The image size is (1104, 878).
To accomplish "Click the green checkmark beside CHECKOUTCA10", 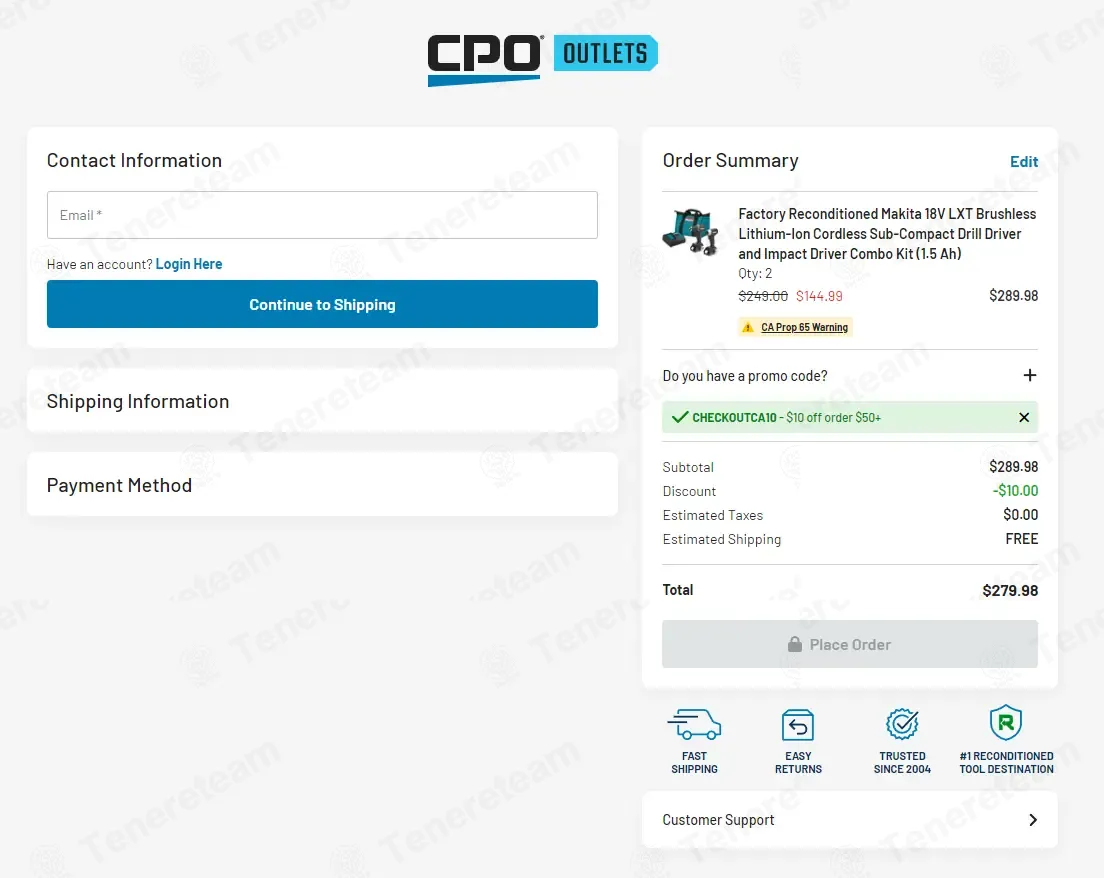I will [679, 418].
